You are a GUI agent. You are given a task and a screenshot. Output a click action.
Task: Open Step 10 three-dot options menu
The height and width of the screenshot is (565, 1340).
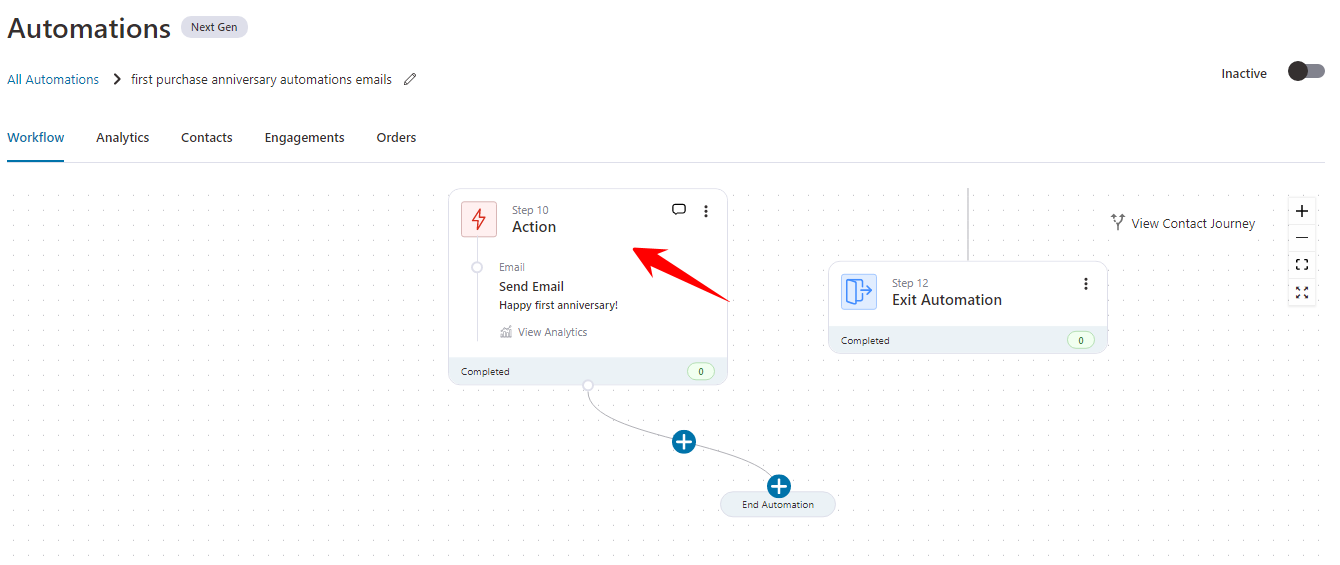click(706, 211)
